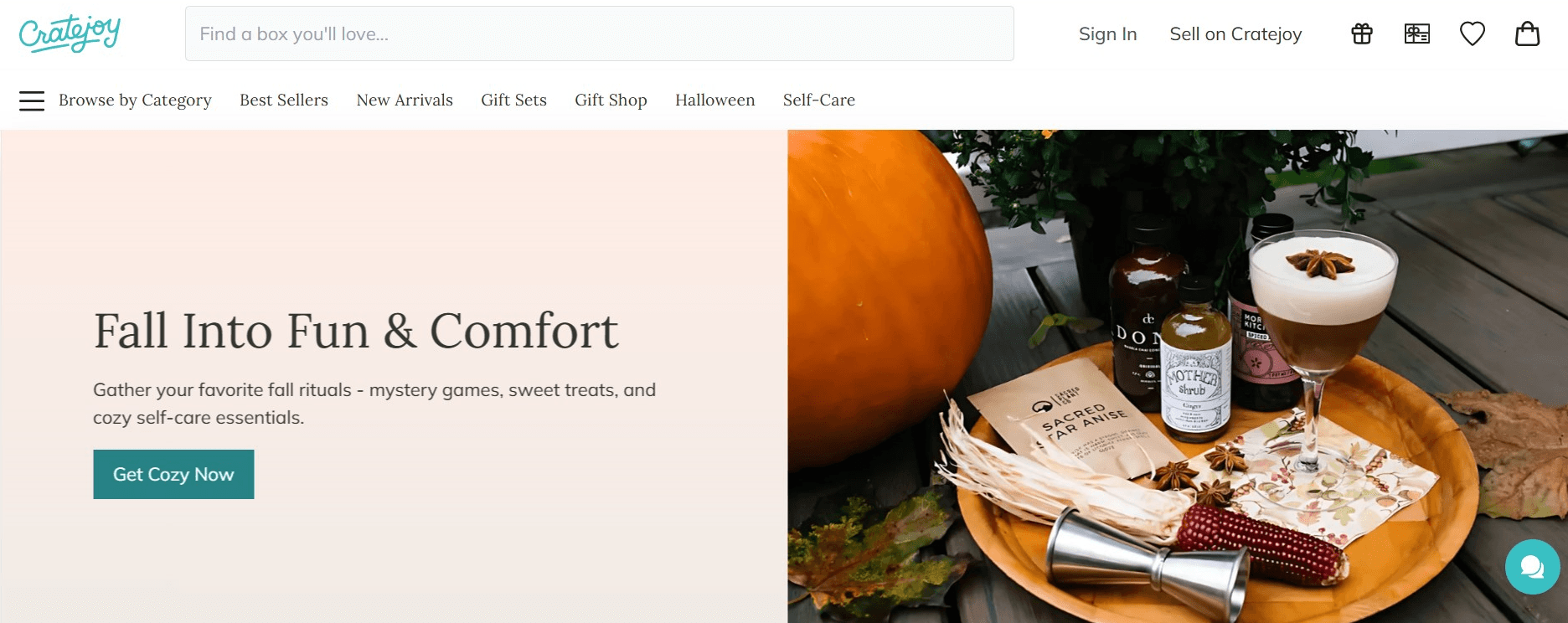This screenshot has width=1568, height=623.
Task: Click the Get Cozy Now button
Action: point(173,474)
